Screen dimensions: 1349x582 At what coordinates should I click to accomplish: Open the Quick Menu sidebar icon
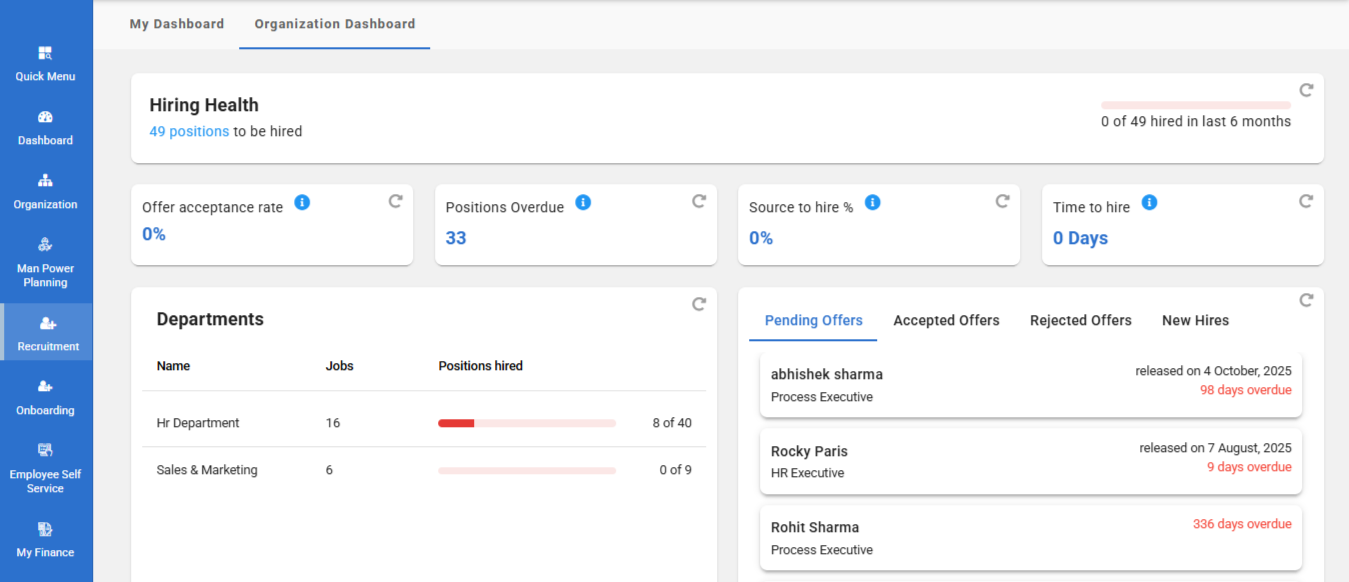click(45, 54)
